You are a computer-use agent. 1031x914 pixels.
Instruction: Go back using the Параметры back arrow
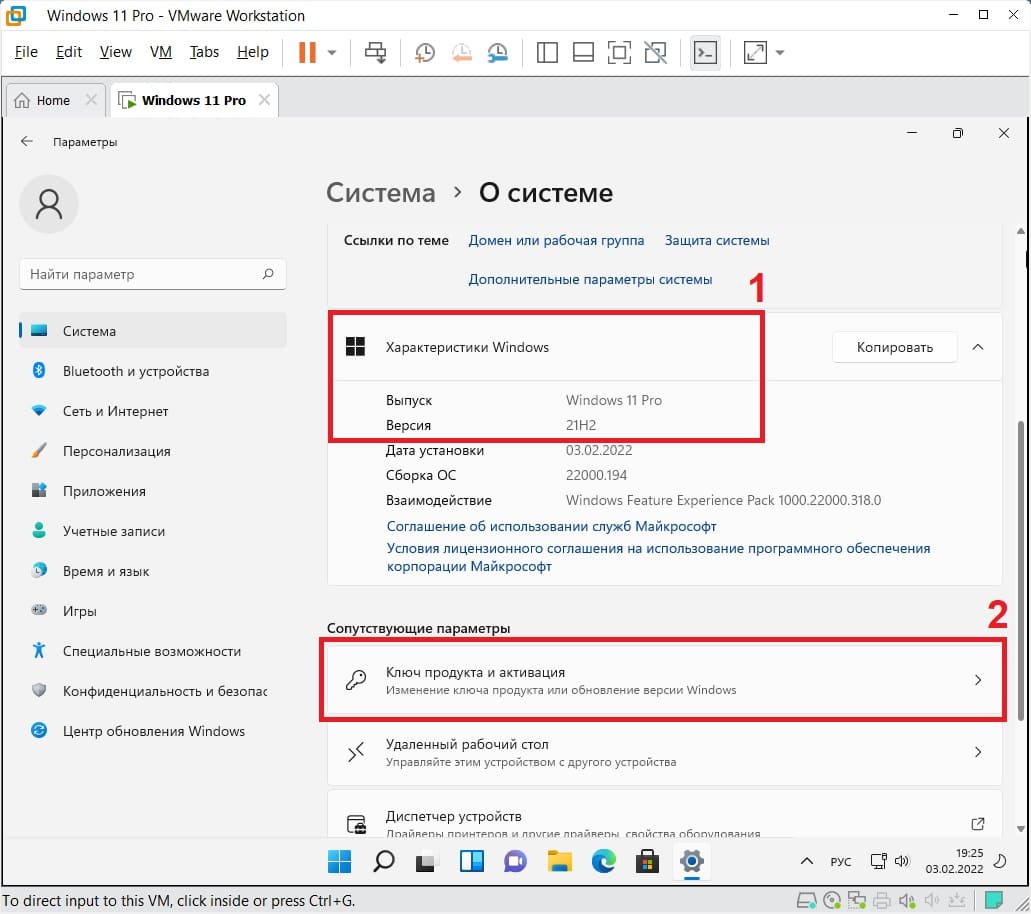26,141
